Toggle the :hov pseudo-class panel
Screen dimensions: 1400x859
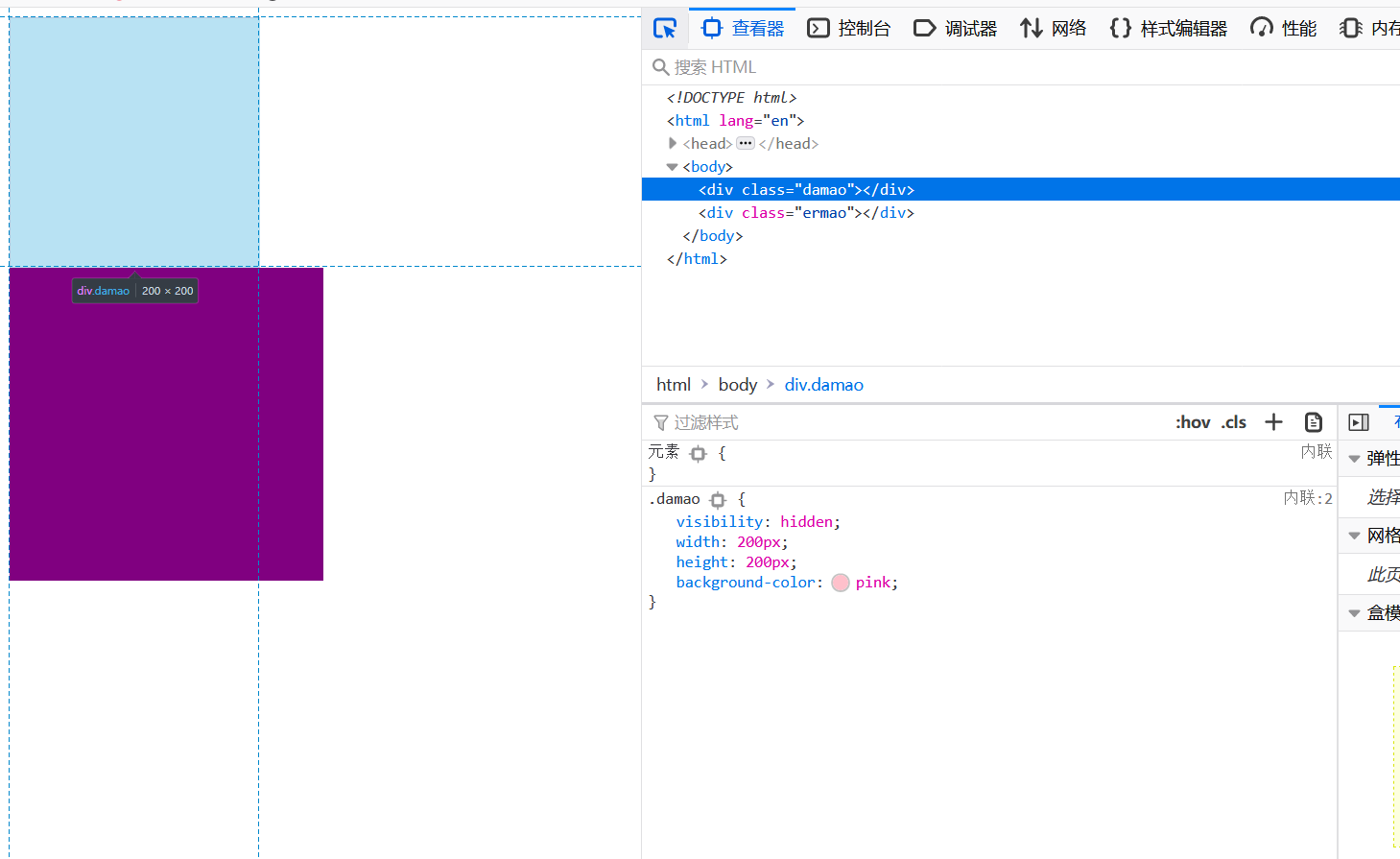click(1193, 422)
